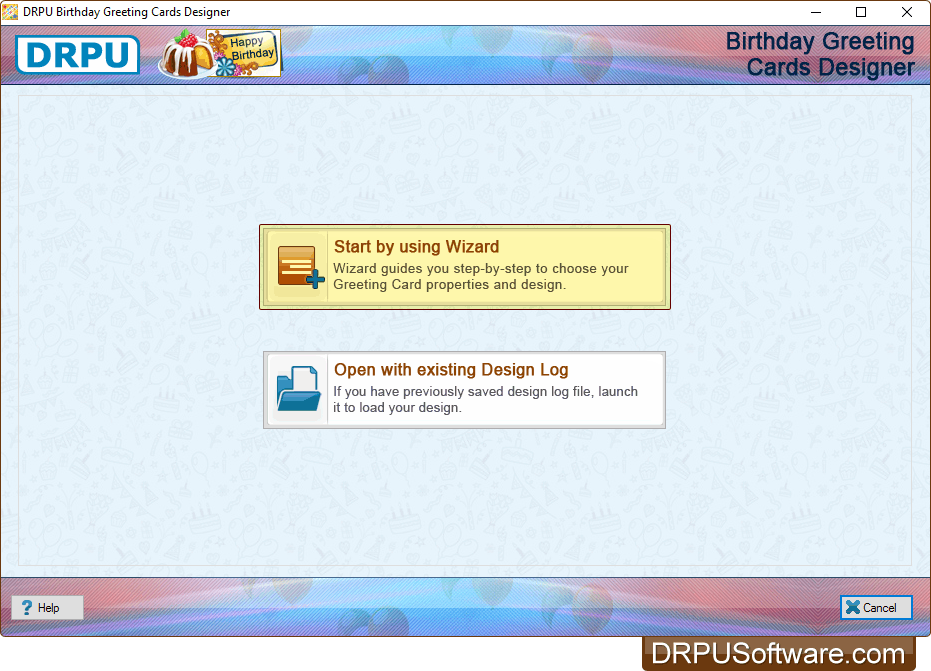Screen dimensions: 931x671
Task: Click the title bar text DRPU Birthday Greeting Cards Designer
Action: 126,12
